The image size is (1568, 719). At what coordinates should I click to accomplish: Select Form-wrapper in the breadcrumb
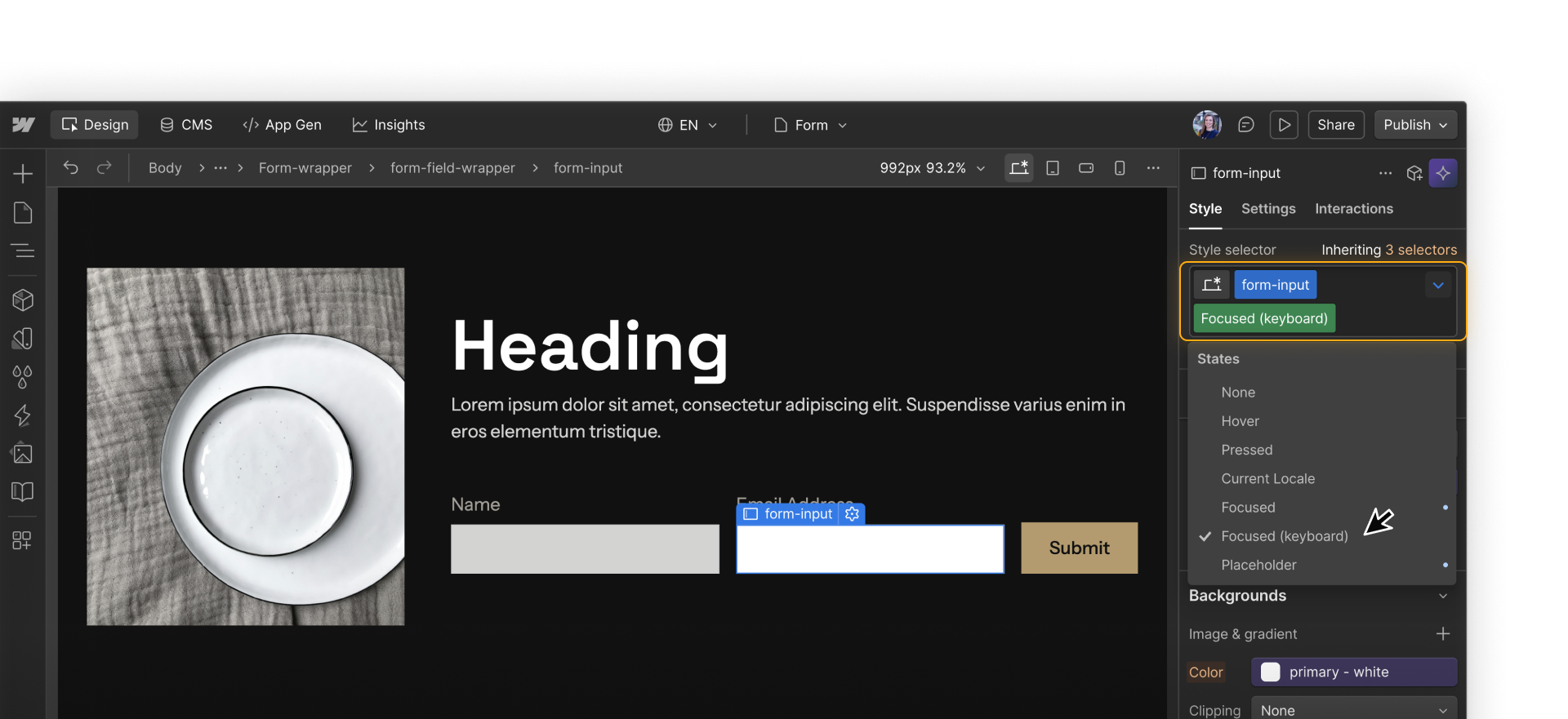[305, 167]
